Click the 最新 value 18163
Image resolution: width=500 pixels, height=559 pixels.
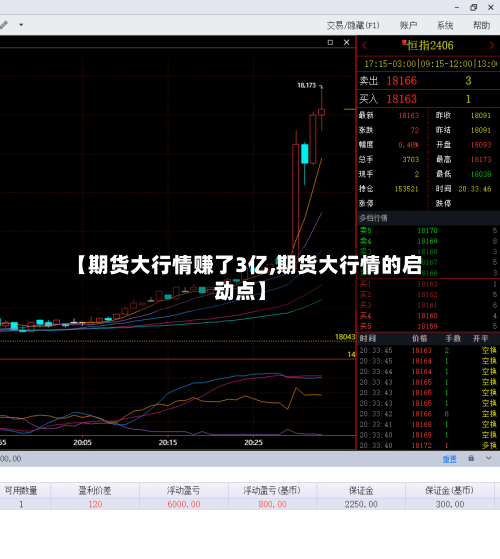408,116
